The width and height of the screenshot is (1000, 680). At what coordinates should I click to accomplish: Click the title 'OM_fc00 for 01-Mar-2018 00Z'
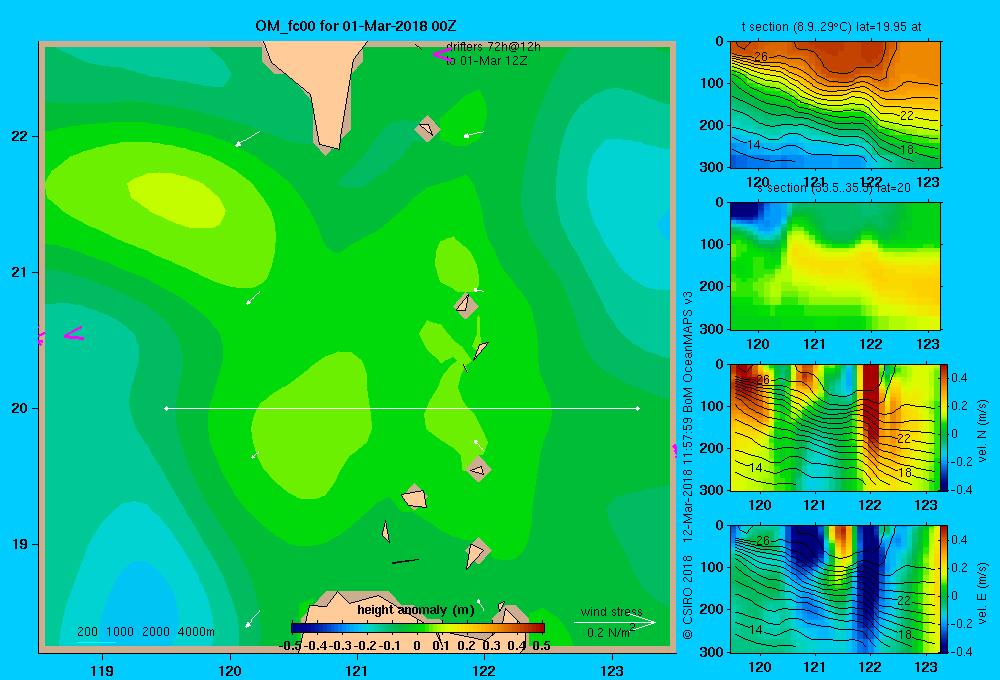coord(355,26)
